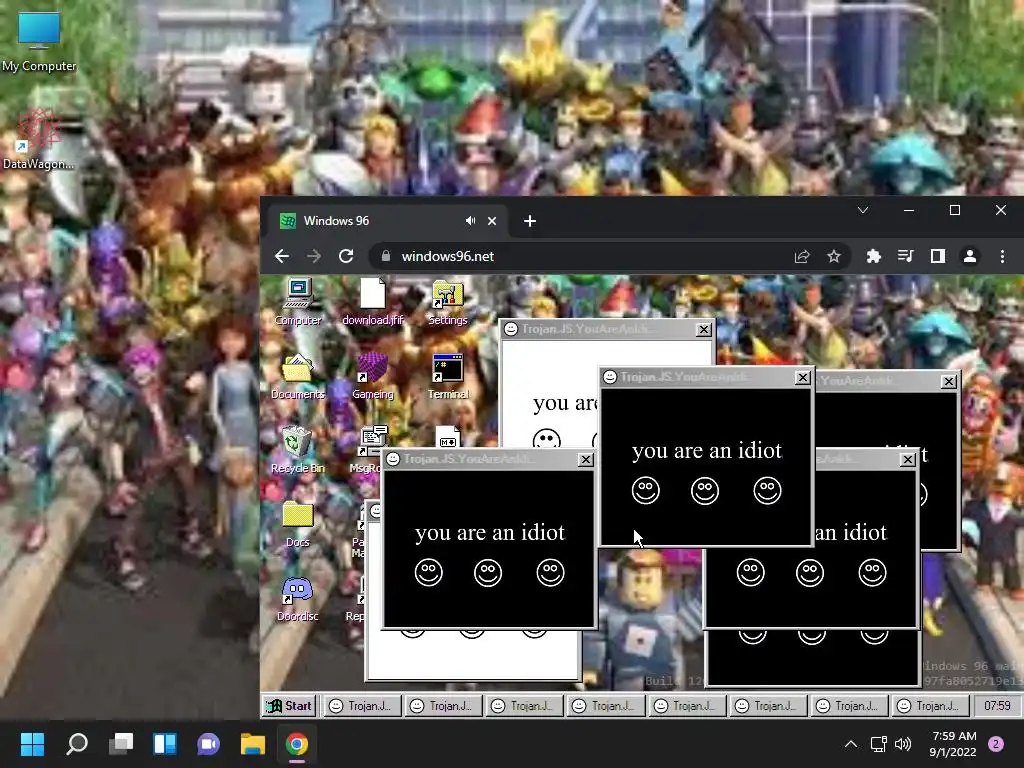Go back in Chrome
This screenshot has width=1024, height=768.
[x=282, y=256]
